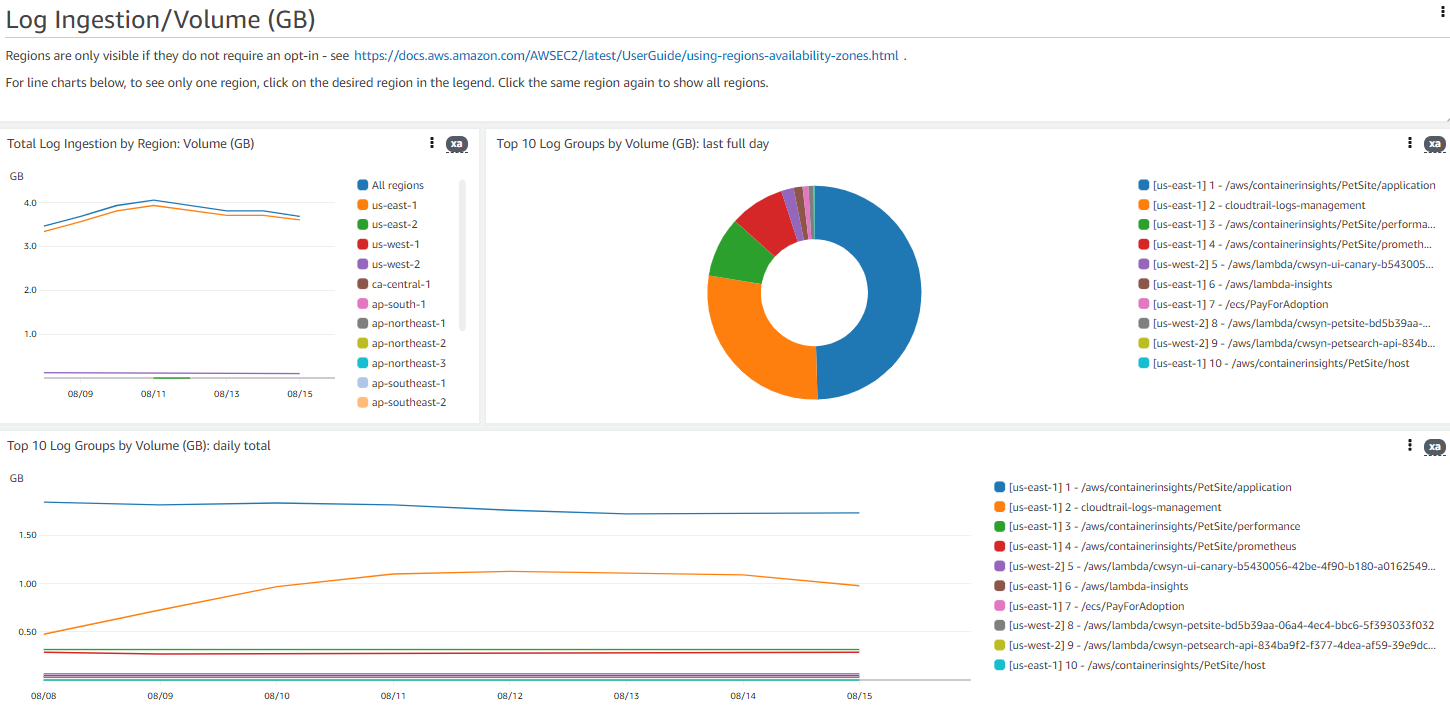Viewport: 1450px width, 717px height.
Task: Open the options menu on the donut chart widget
Action: 1410,143
